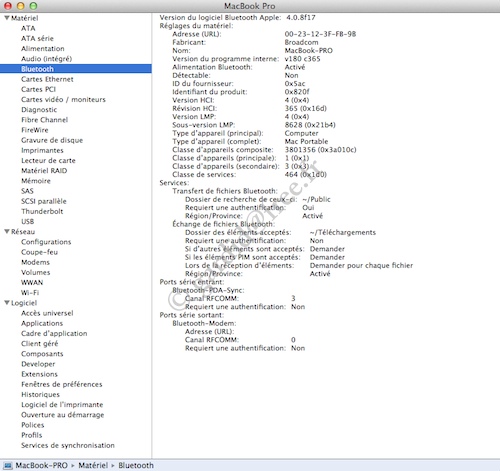Image resolution: width=500 pixels, height=471 pixels.
Task: Click the Logiciel section header label
Action: coord(24,303)
